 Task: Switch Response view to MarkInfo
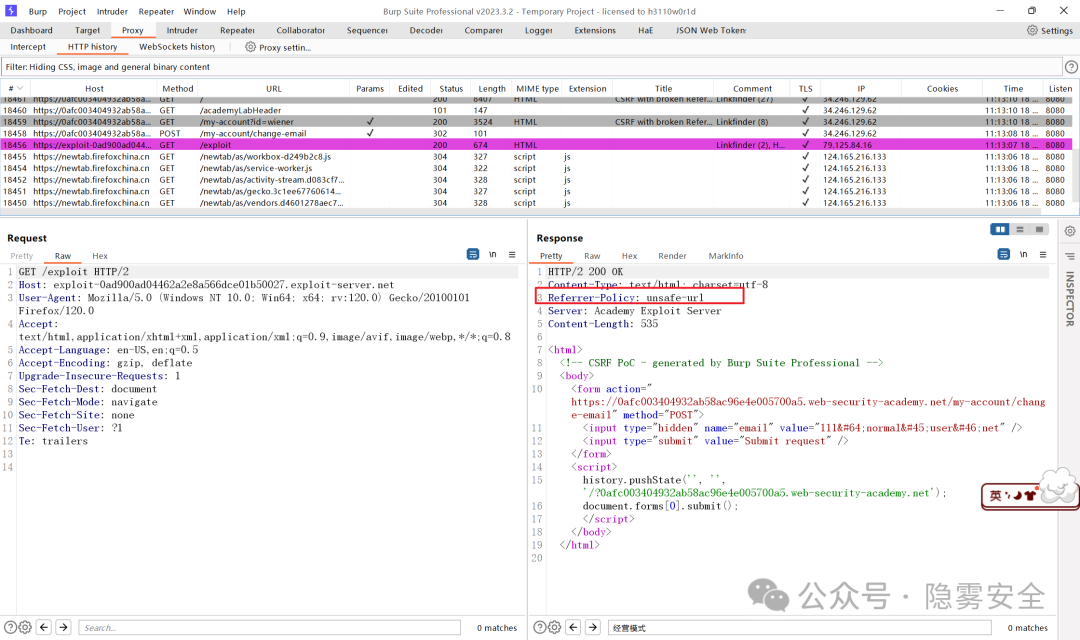point(726,256)
